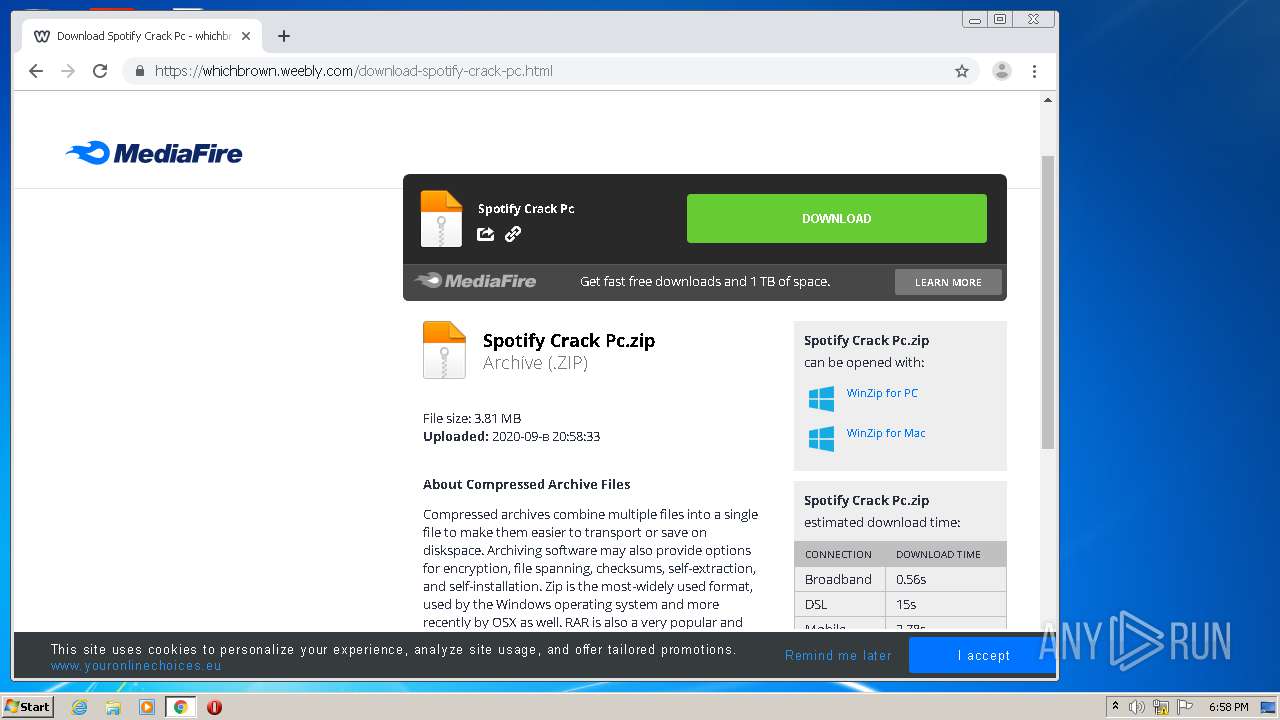
Task: Click the browser address bar URL
Action: [x=353, y=71]
